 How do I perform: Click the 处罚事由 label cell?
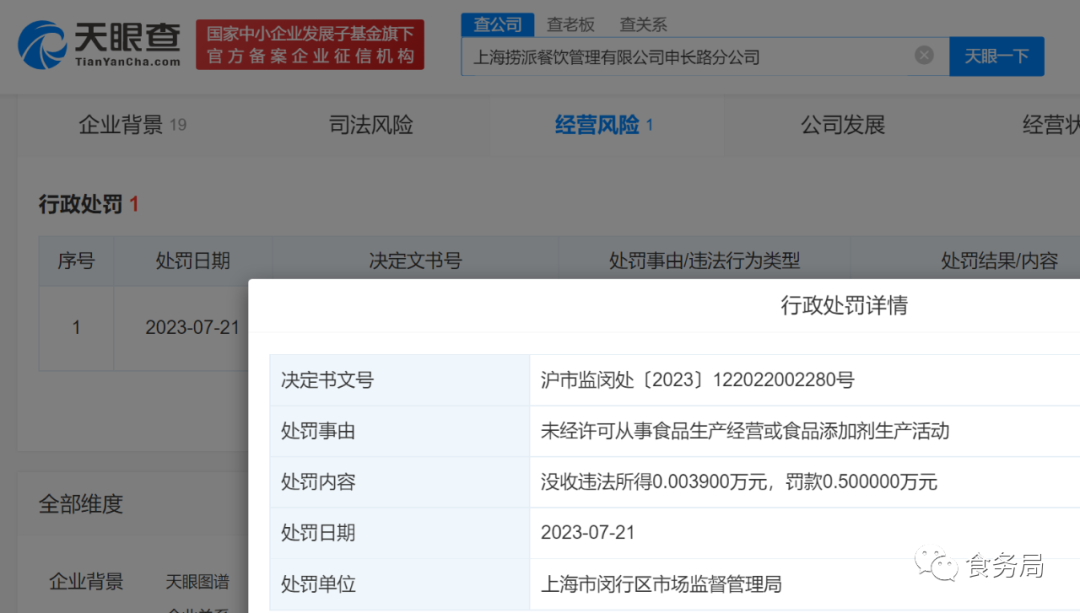[399, 431]
